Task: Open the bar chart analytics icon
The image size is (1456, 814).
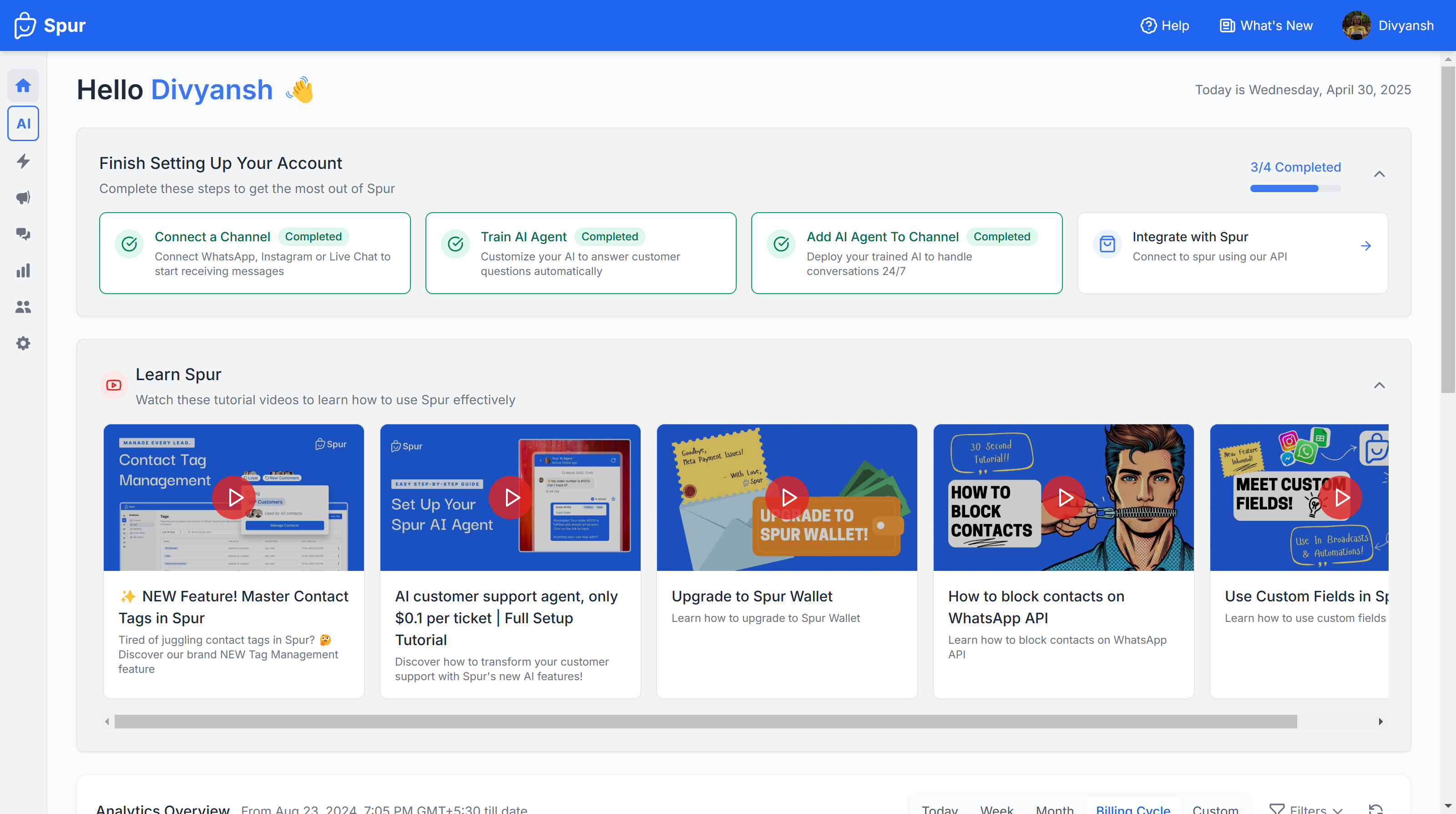Action: 23,270
